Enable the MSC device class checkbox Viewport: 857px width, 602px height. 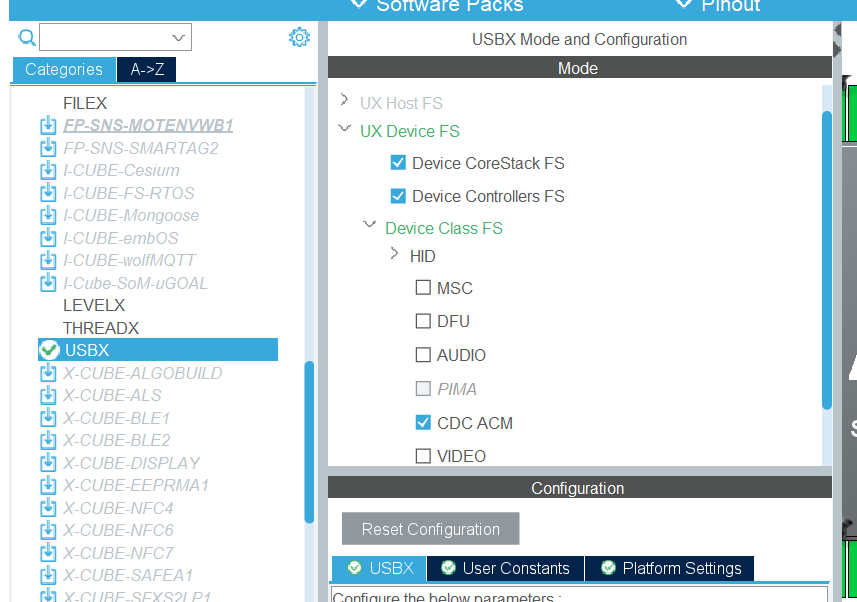423,288
